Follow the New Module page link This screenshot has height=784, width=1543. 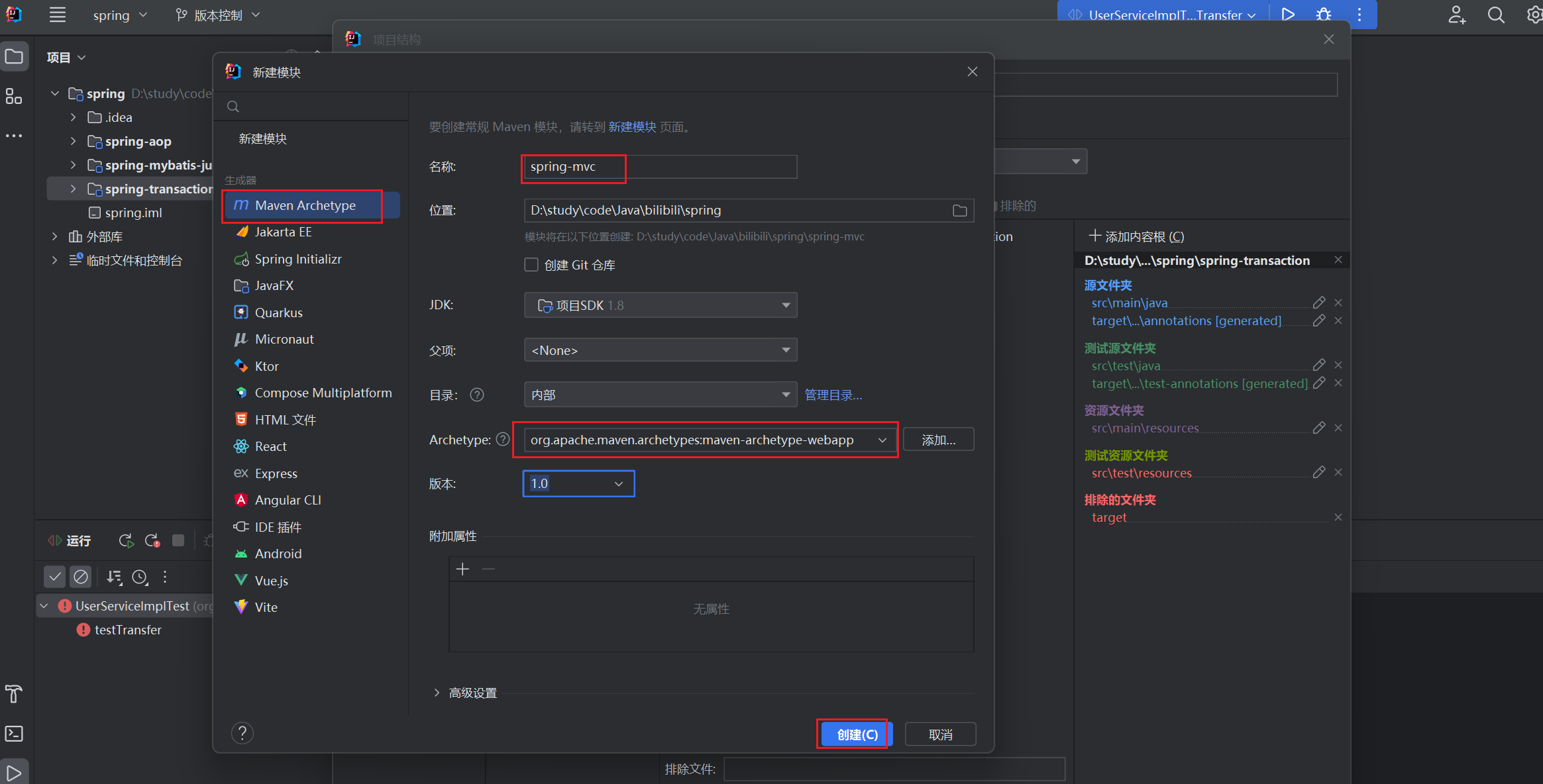pyautogui.click(x=632, y=126)
